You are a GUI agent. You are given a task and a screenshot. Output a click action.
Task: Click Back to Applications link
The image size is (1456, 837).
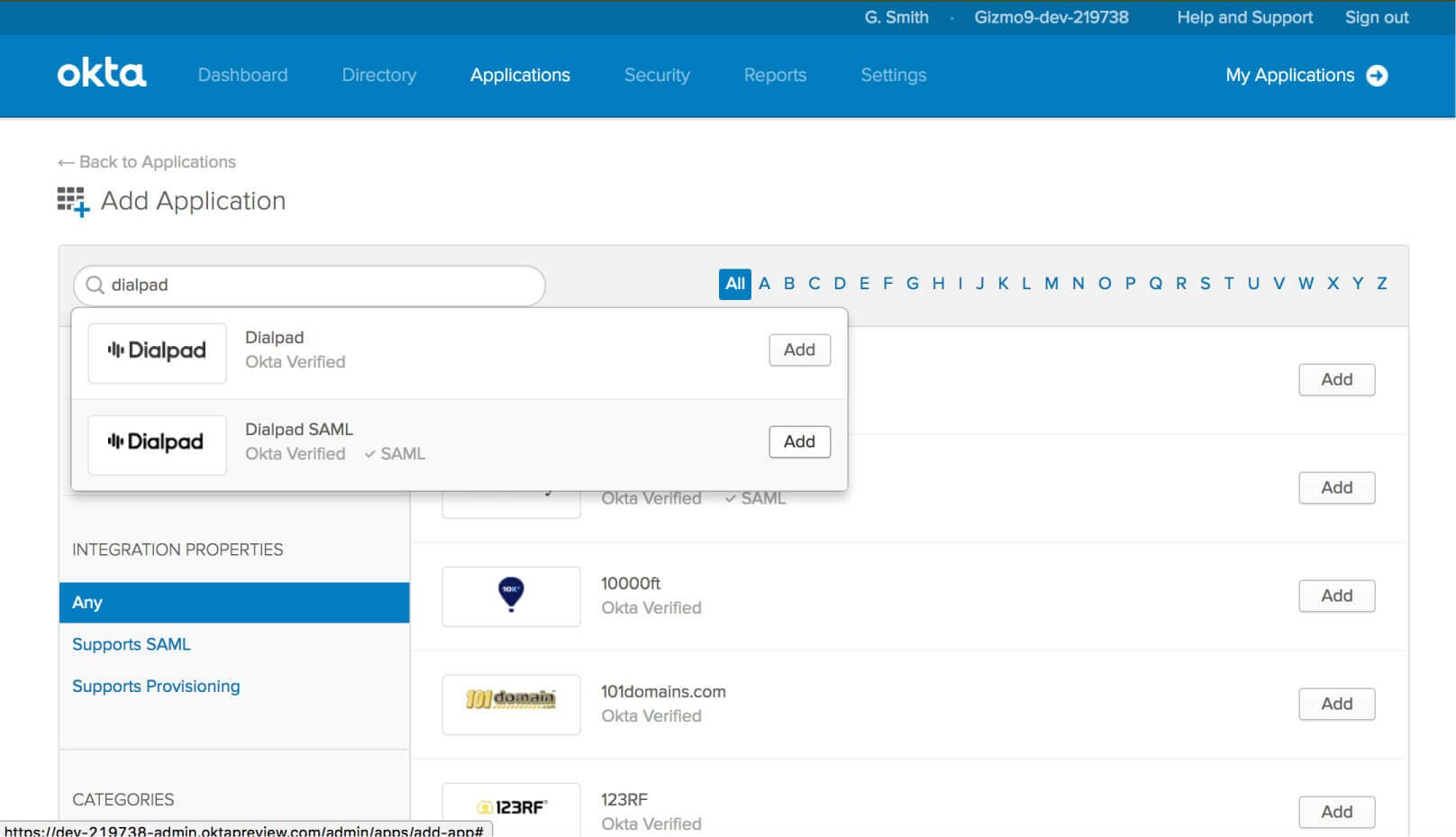point(146,161)
